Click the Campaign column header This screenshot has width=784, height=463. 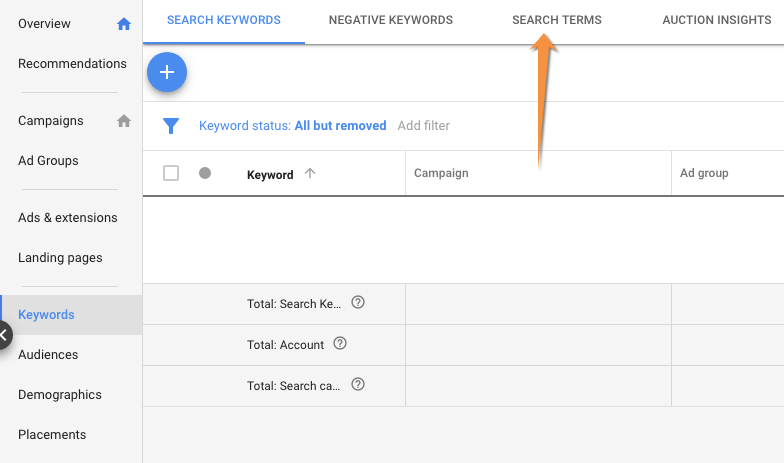pos(441,173)
